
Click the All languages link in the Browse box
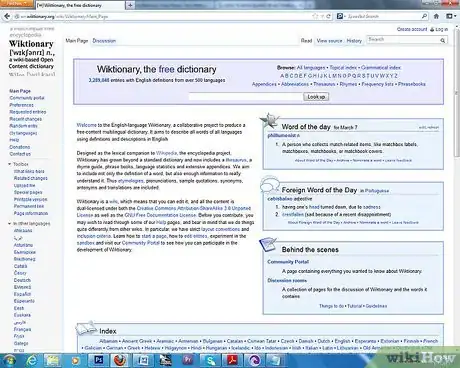(x=311, y=67)
